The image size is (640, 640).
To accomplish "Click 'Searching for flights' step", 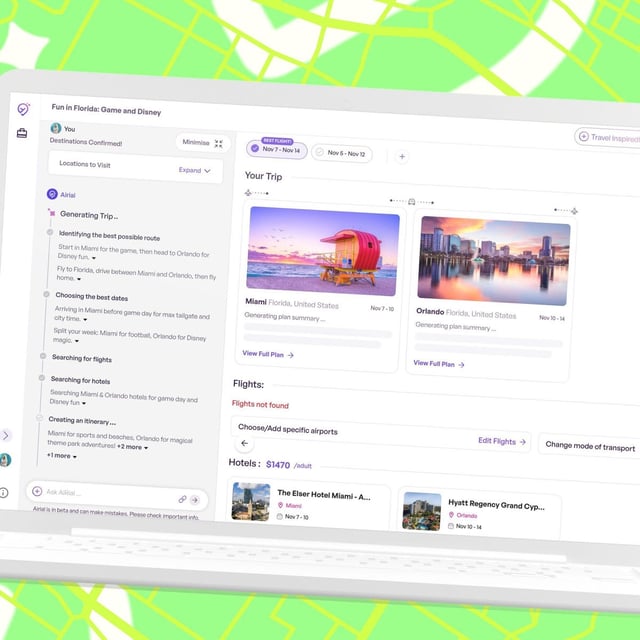I will point(82,358).
